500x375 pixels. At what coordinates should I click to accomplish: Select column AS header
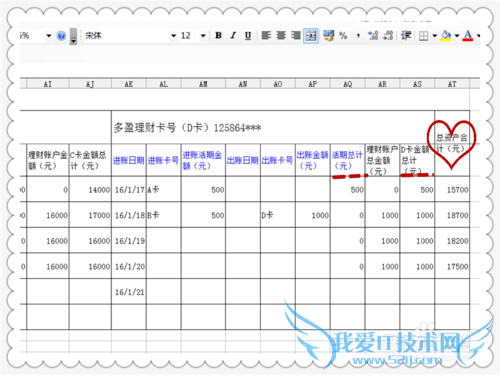point(417,84)
